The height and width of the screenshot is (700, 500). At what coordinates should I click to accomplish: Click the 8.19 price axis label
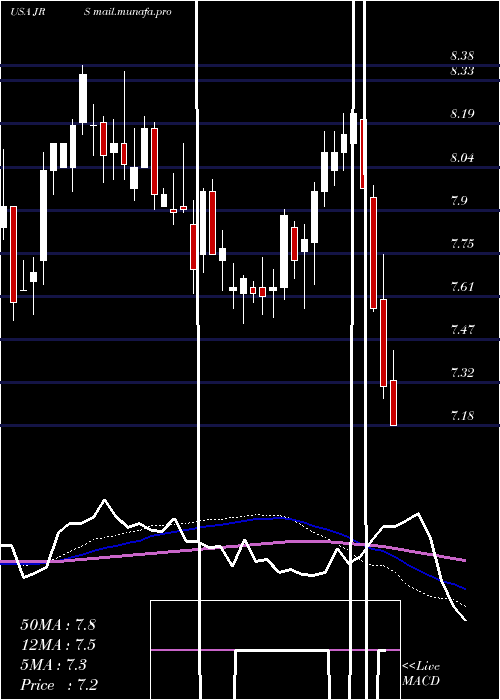[x=462, y=114]
